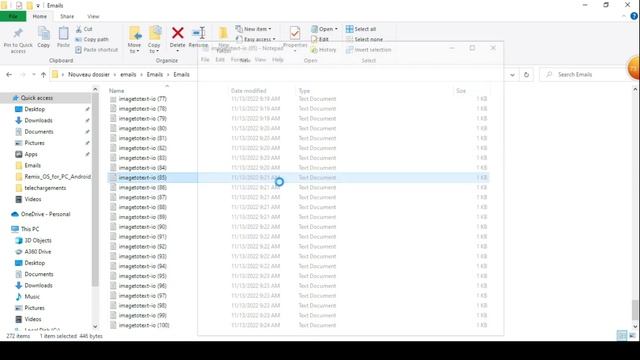Screen dimensions: 640x360
Task: Click Pin to Quick access icon
Action: 18,33
